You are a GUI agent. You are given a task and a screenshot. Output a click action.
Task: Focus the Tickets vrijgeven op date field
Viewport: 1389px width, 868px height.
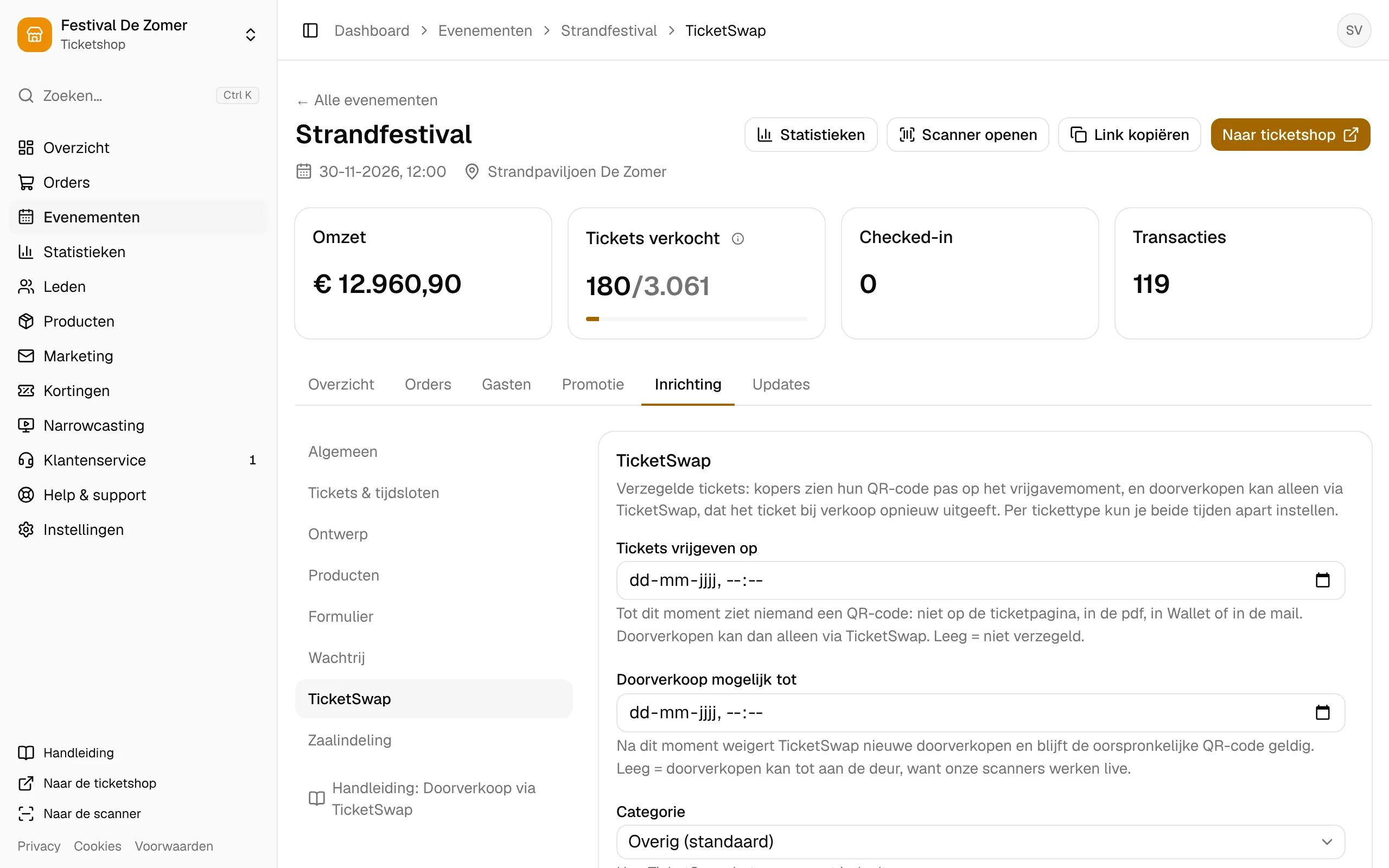(x=980, y=580)
